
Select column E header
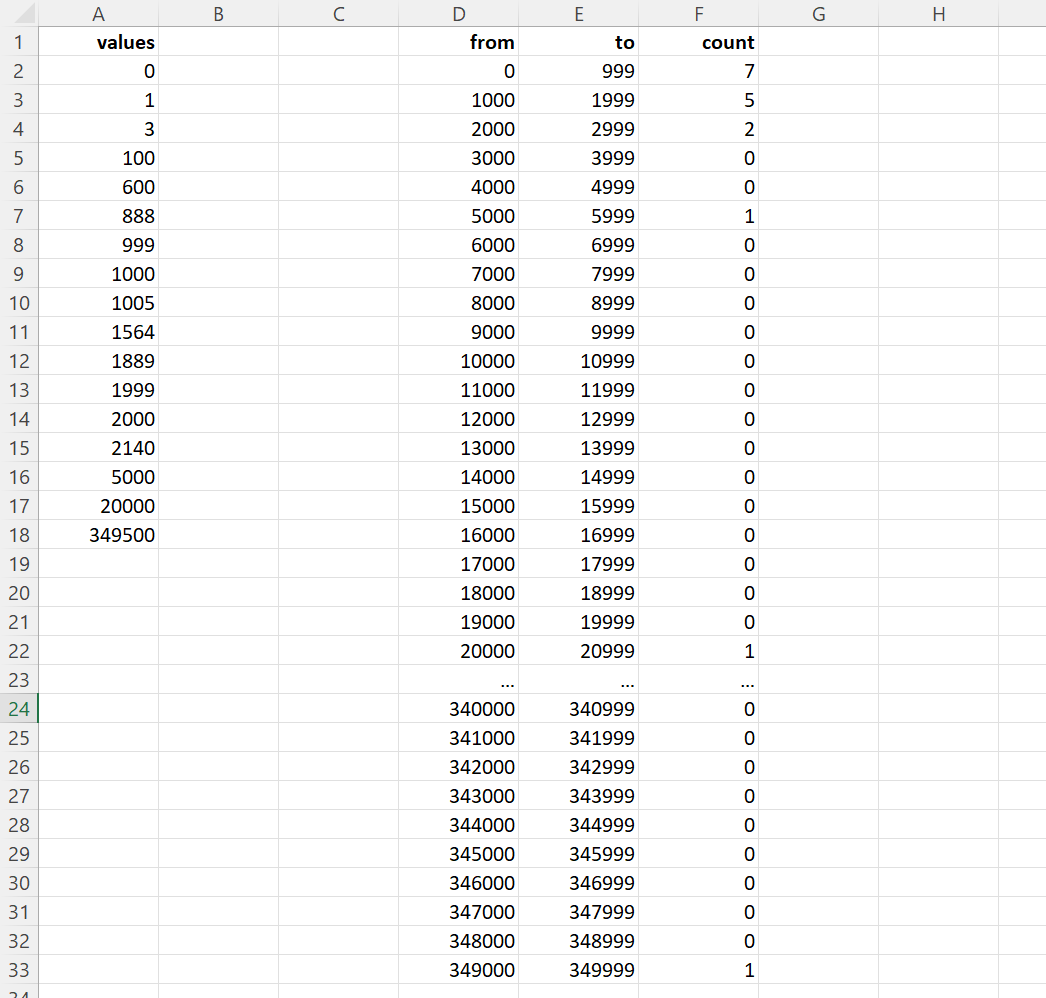tap(578, 13)
